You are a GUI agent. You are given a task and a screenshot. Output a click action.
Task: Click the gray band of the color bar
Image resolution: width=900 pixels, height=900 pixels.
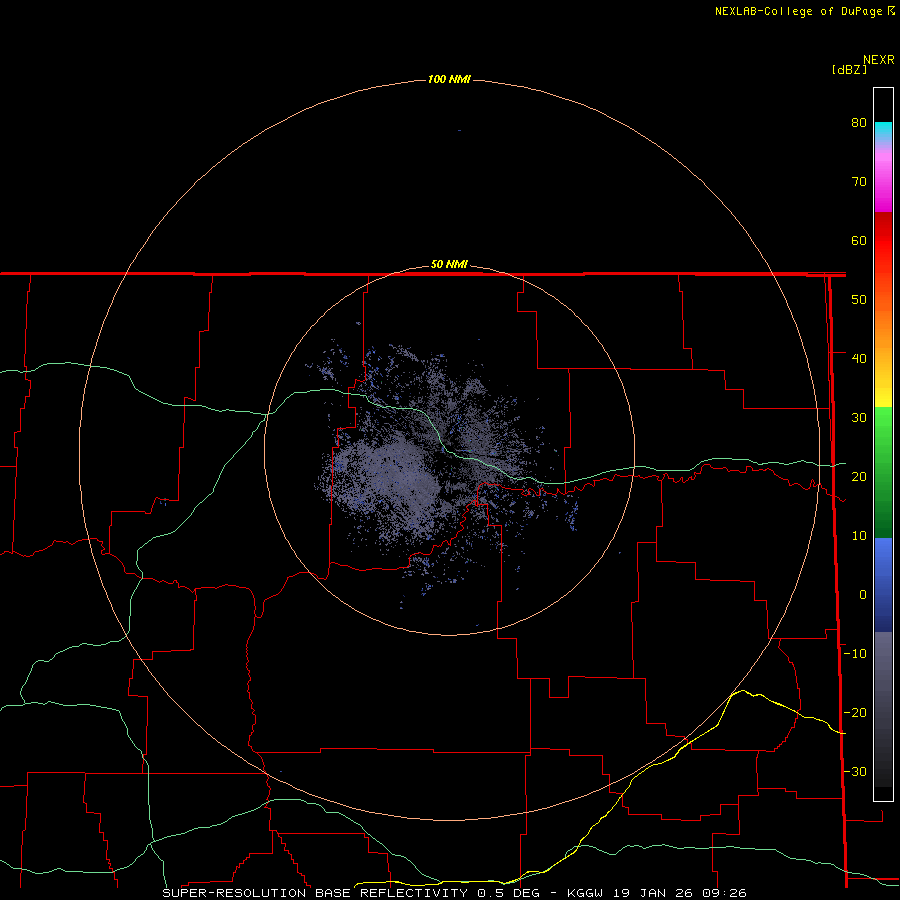click(x=883, y=709)
